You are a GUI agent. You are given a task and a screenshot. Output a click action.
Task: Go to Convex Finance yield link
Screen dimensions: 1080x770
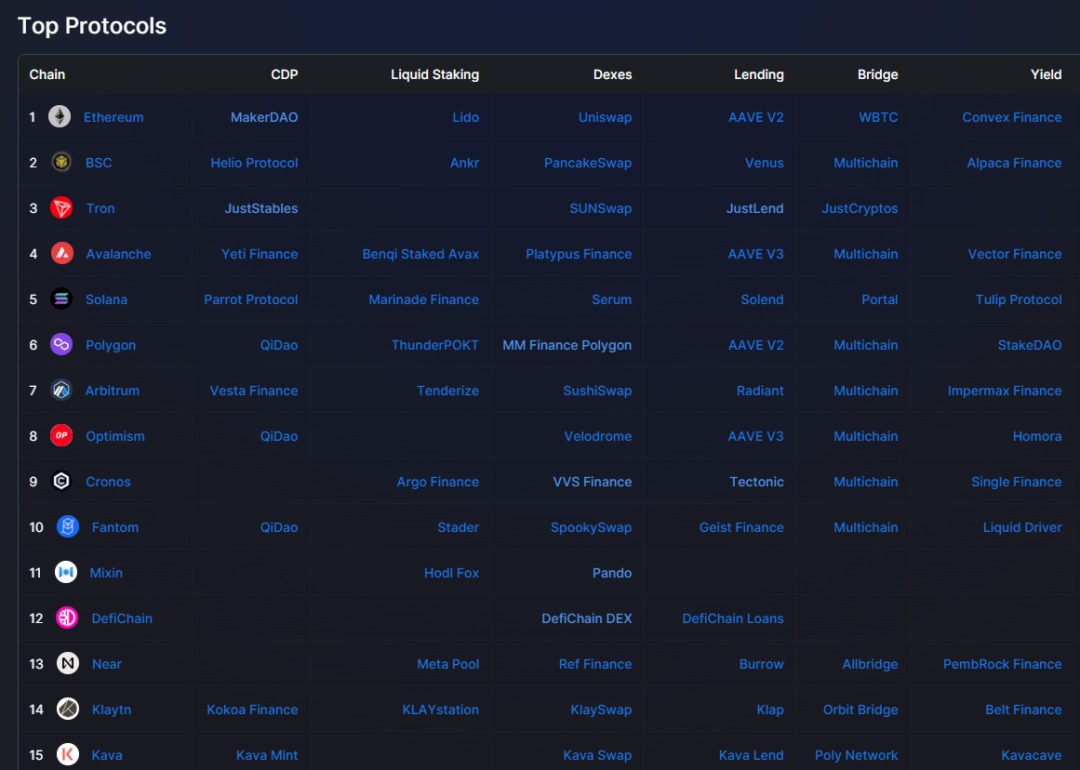click(1011, 117)
